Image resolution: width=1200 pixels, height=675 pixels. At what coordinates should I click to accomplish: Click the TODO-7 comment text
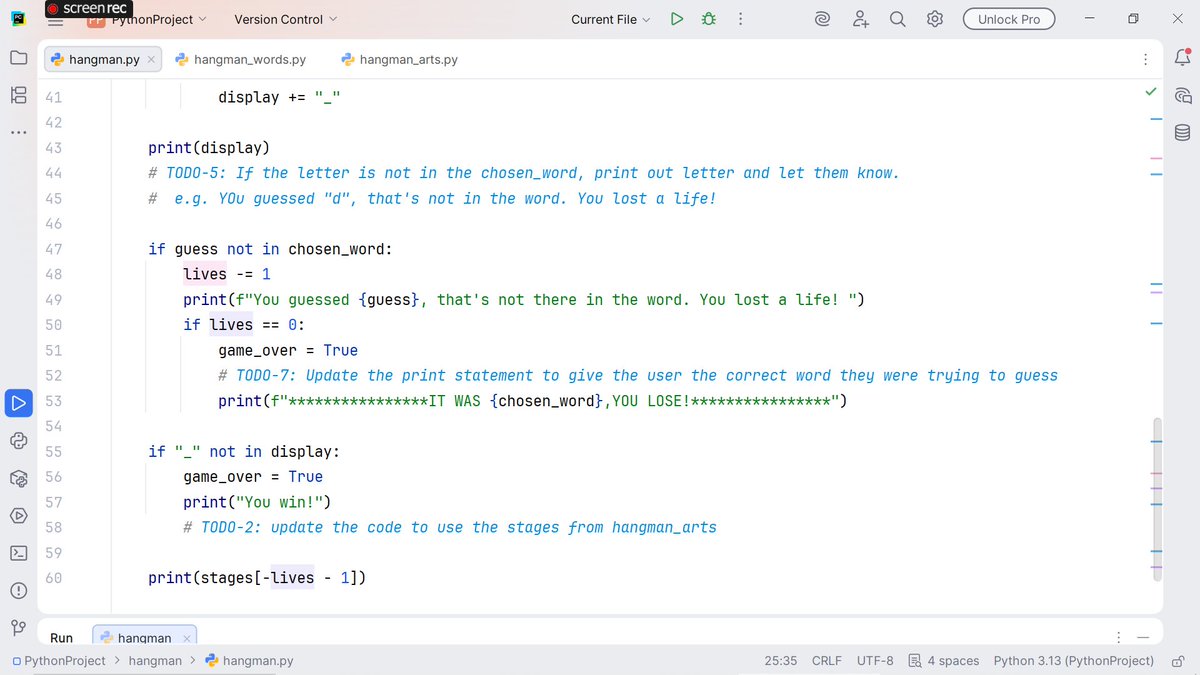tap(638, 376)
